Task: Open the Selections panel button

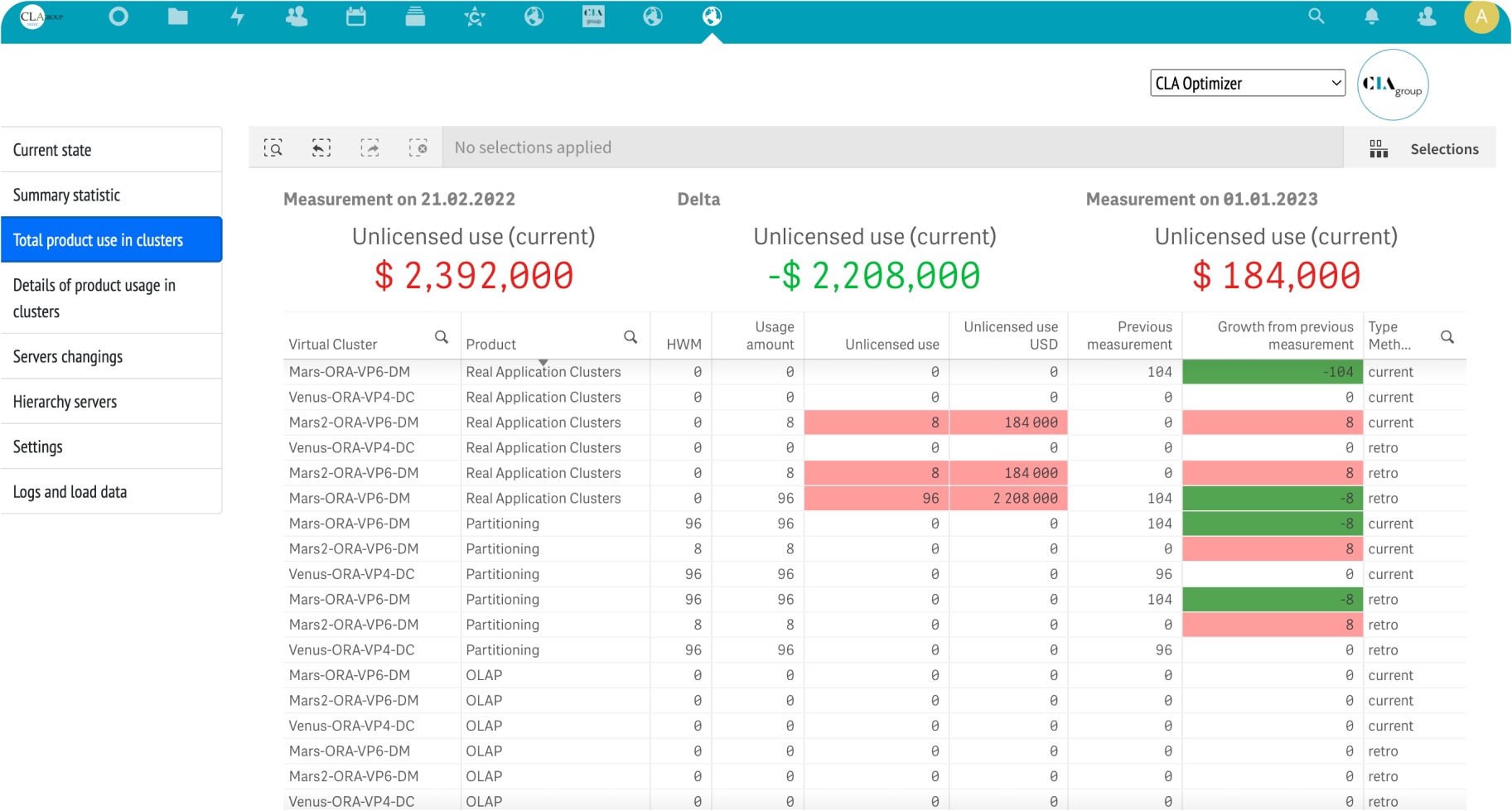Action: coord(1425,149)
